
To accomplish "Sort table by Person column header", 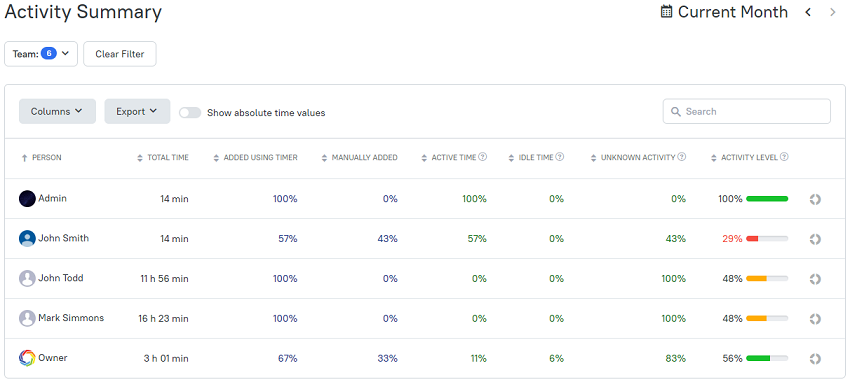I will pyautogui.click(x=41, y=158).
